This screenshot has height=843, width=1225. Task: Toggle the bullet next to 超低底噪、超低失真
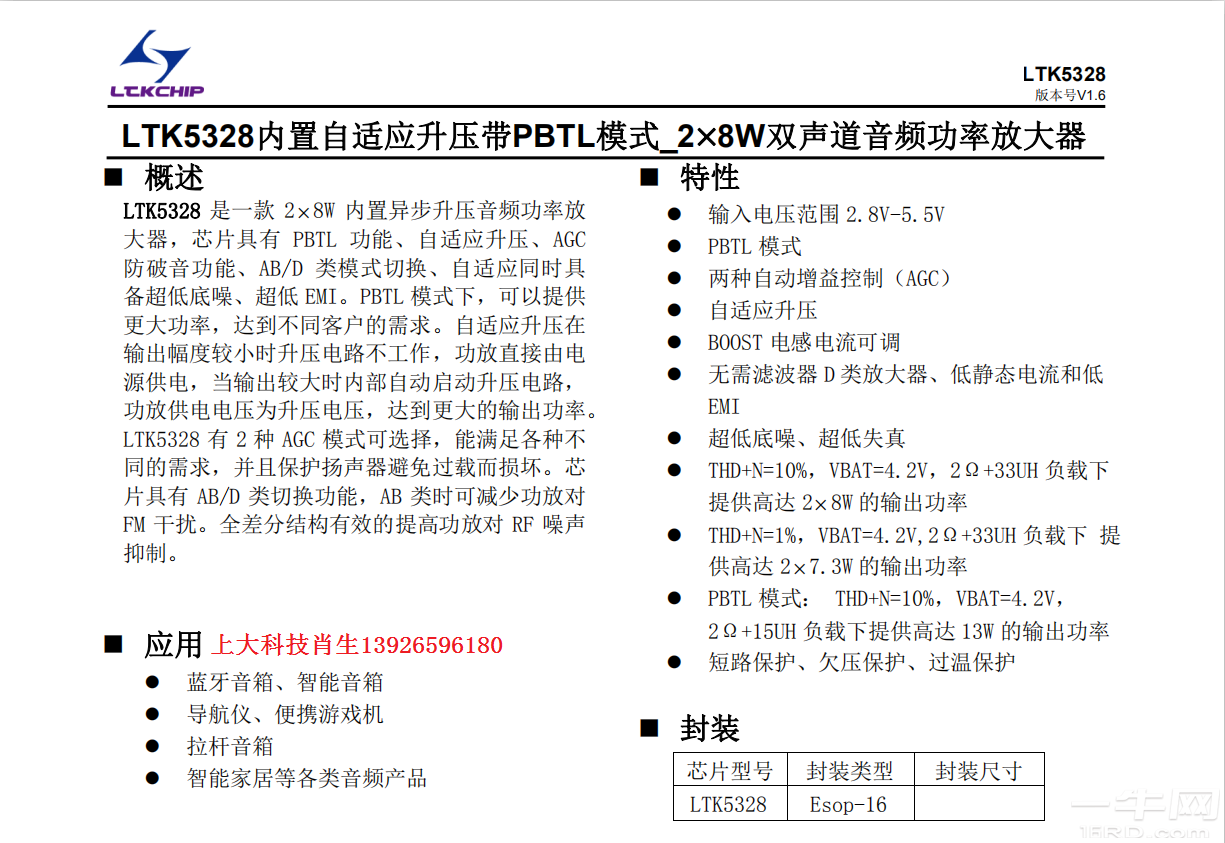(674, 437)
